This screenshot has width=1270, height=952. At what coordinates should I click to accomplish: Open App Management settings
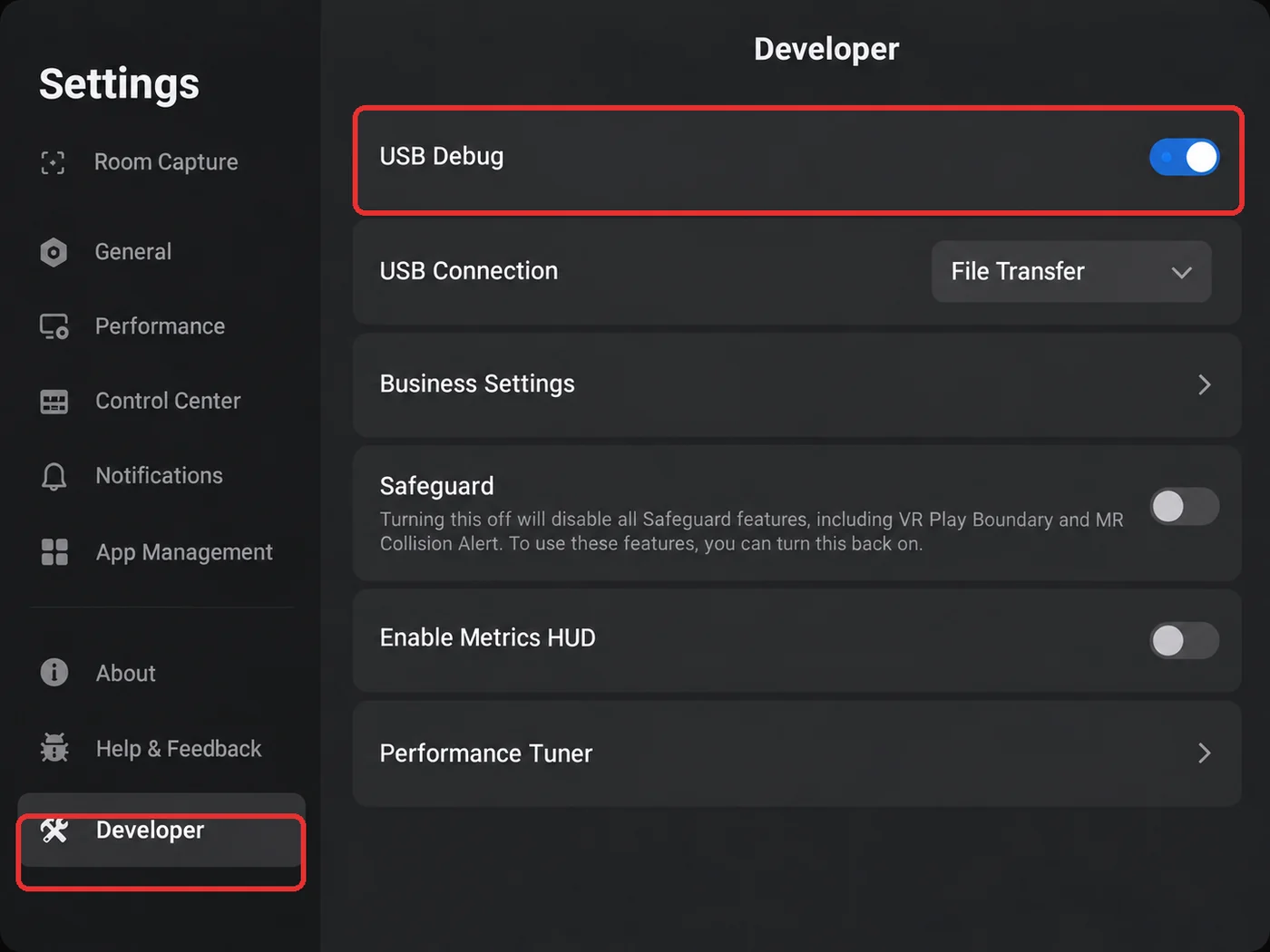pos(161,552)
